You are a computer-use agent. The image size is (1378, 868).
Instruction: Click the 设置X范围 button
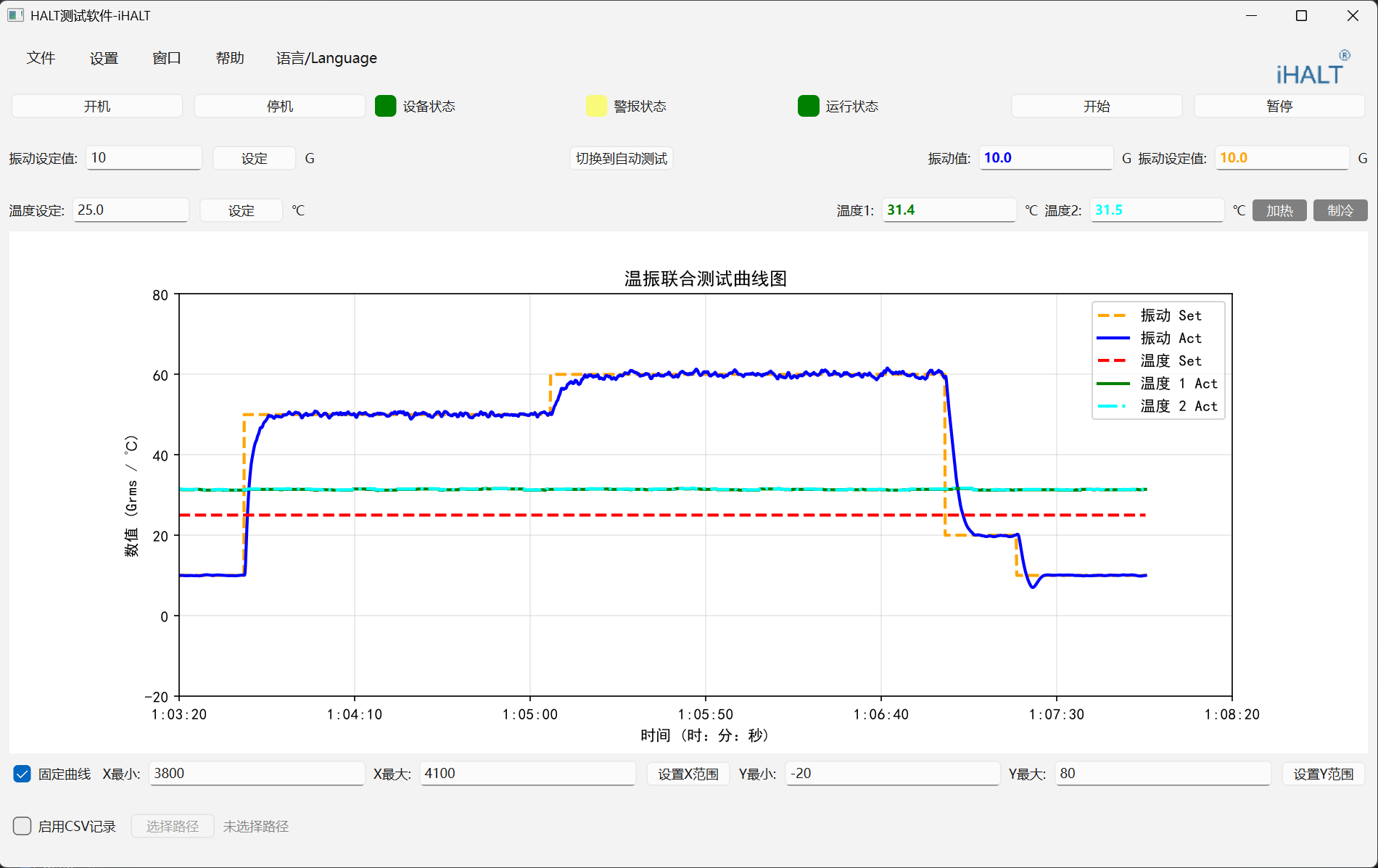pyautogui.click(x=688, y=774)
